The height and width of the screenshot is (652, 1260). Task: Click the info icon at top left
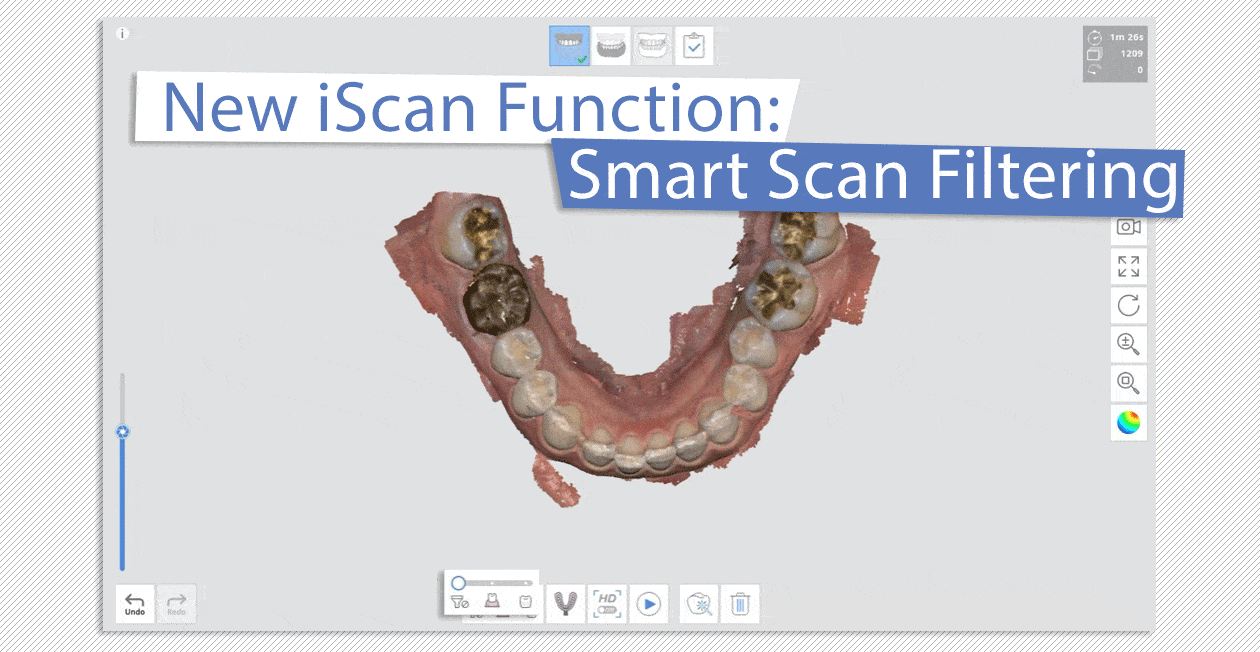(123, 34)
